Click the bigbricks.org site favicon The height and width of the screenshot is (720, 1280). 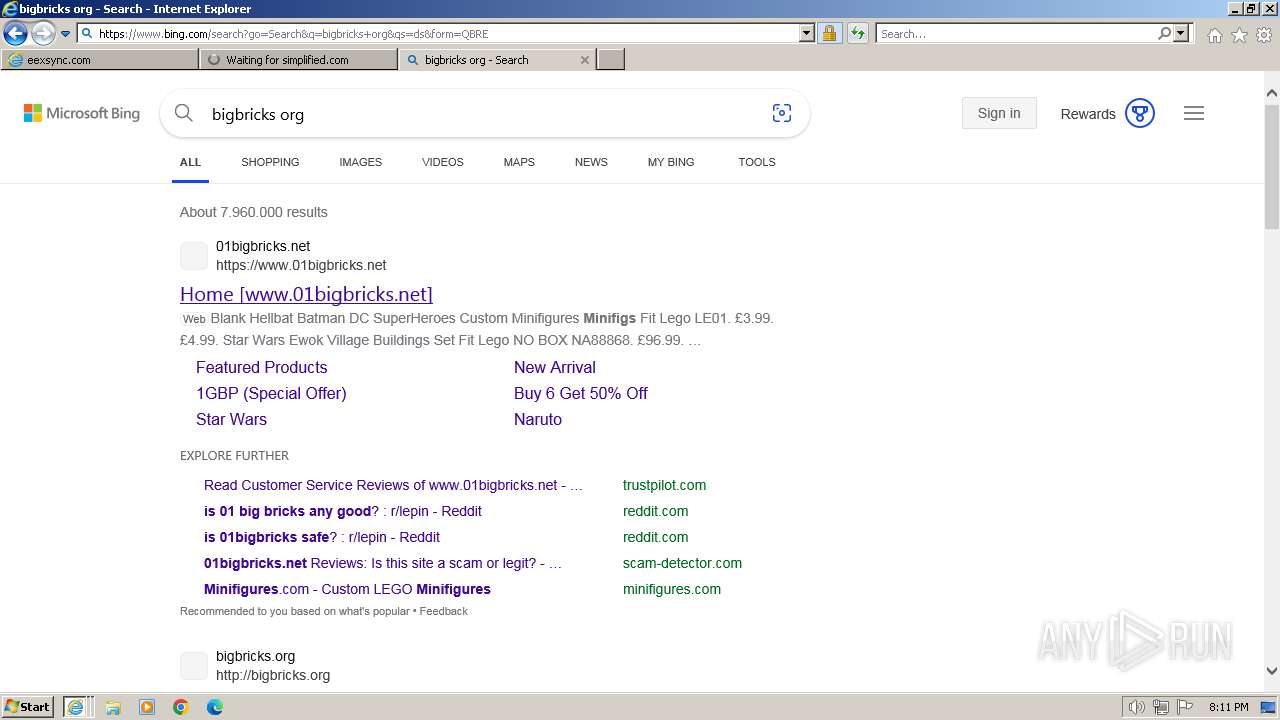194,666
